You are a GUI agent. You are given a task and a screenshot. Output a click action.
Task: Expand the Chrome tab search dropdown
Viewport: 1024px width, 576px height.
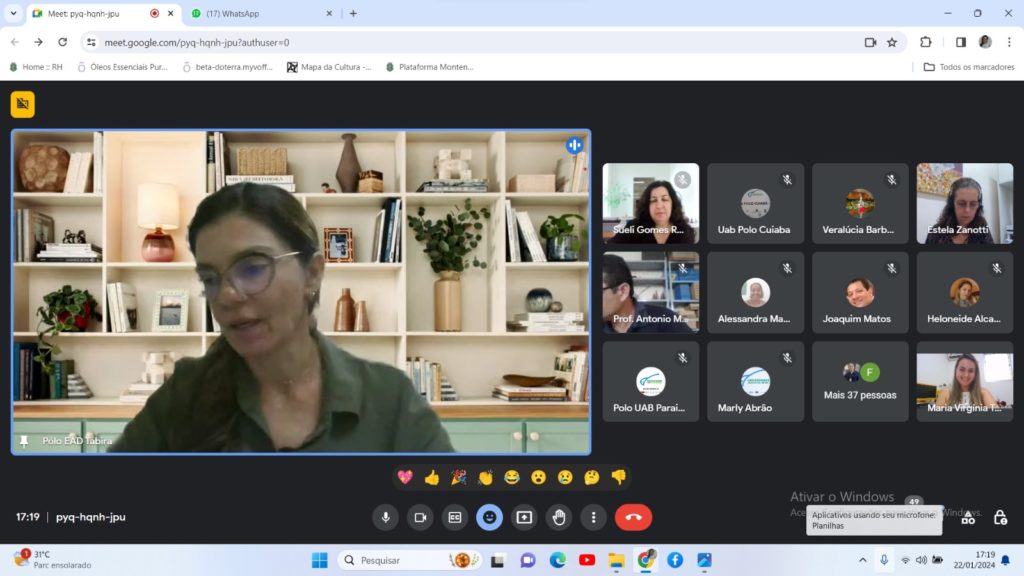[13, 13]
